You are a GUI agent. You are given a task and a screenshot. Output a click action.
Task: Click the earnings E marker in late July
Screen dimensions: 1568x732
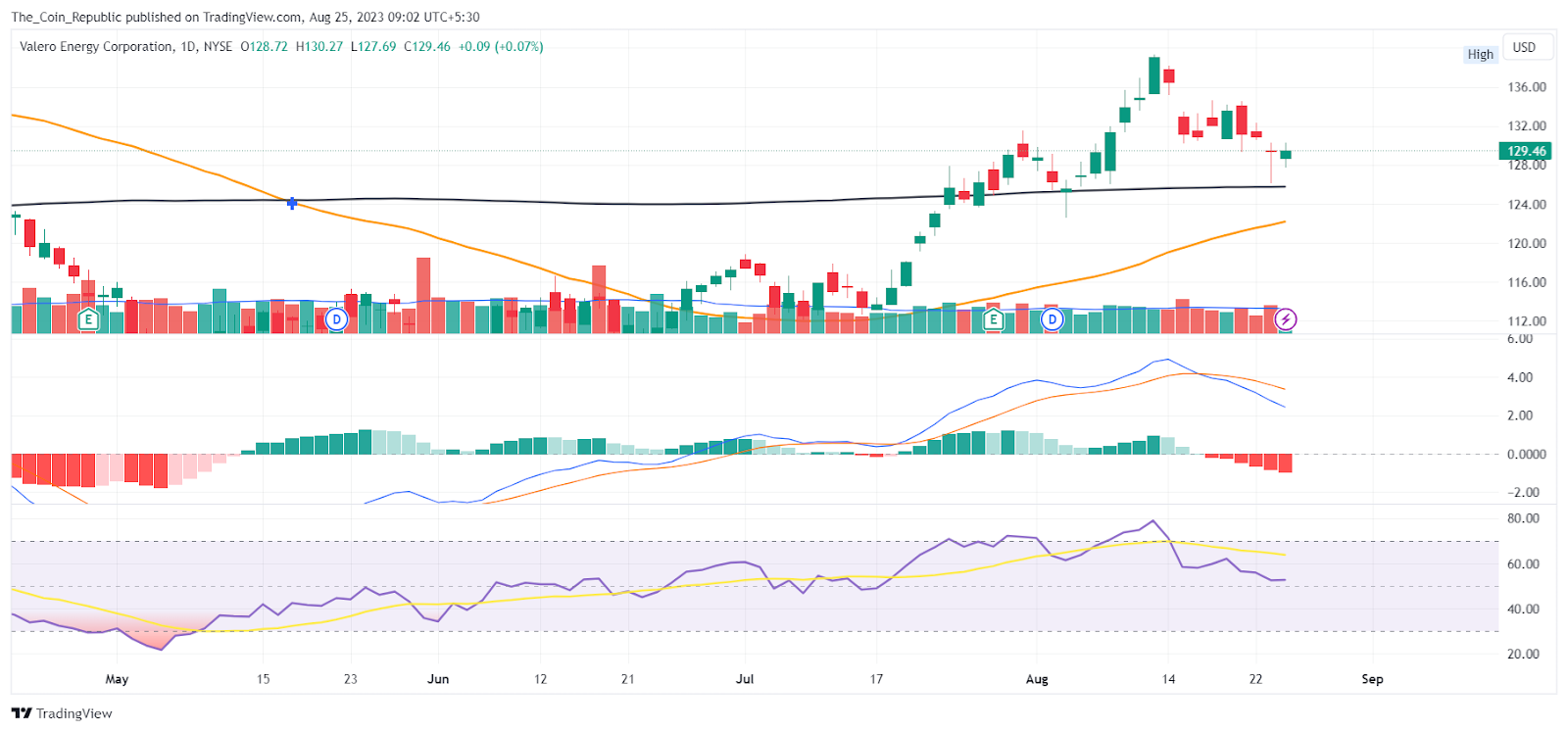pyautogui.click(x=994, y=319)
